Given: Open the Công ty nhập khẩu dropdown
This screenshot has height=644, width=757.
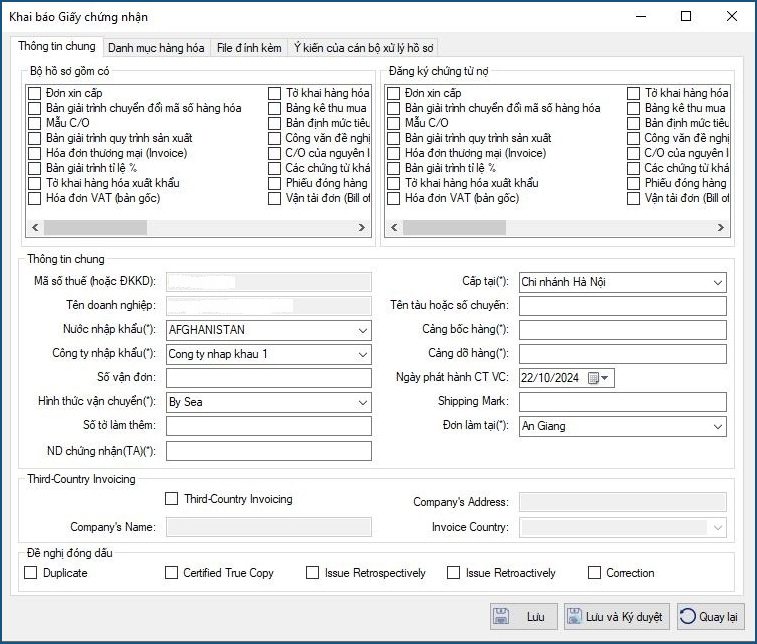Looking at the screenshot, I should [363, 355].
